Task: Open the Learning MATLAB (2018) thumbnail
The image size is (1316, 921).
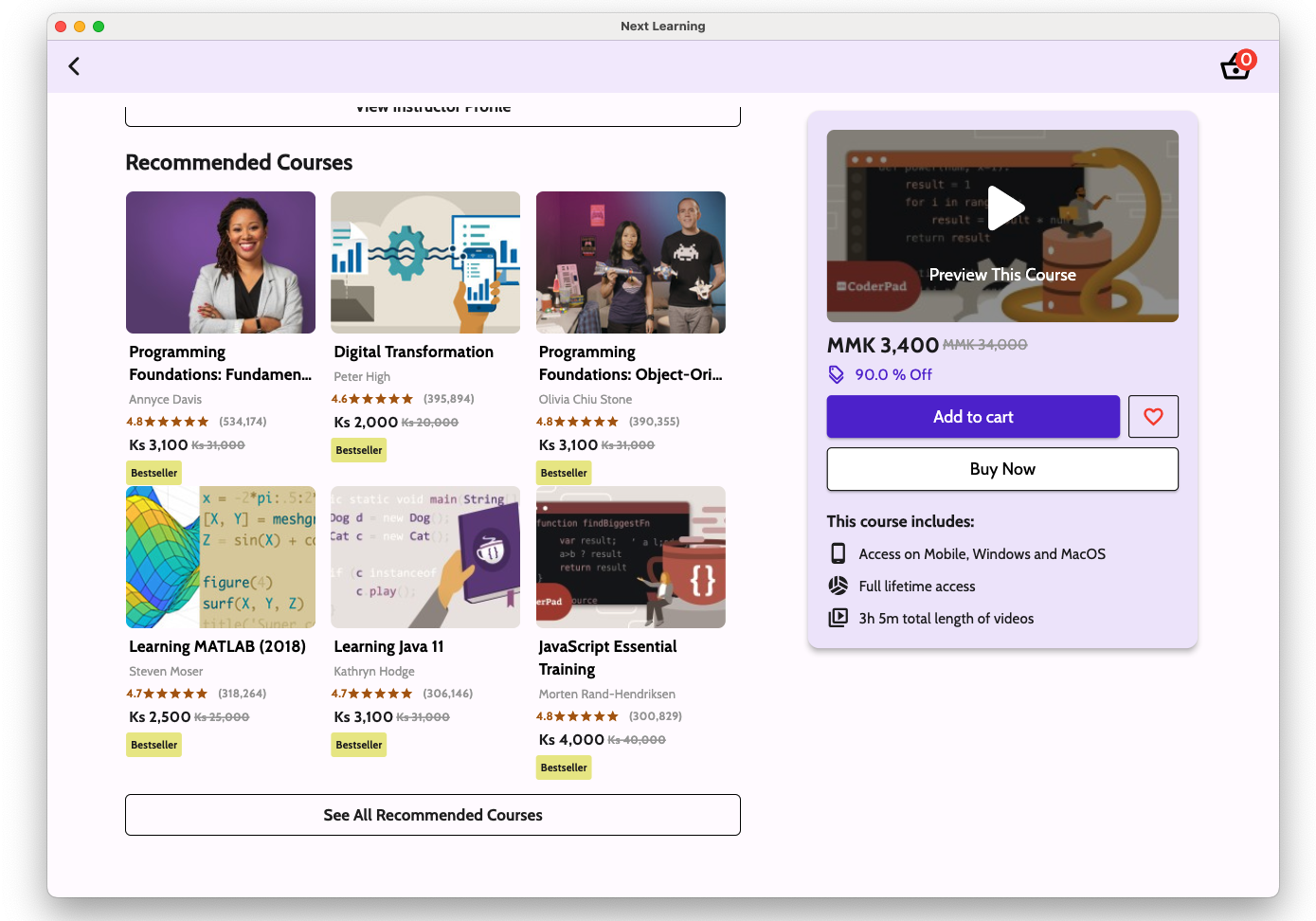Action: pyautogui.click(x=221, y=557)
